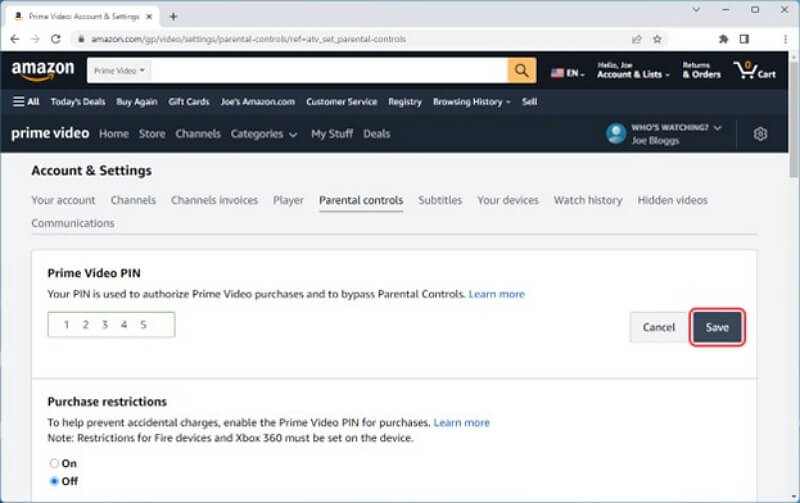The image size is (800, 503).
Task: Open Prime Video Deals
Action: click(377, 134)
